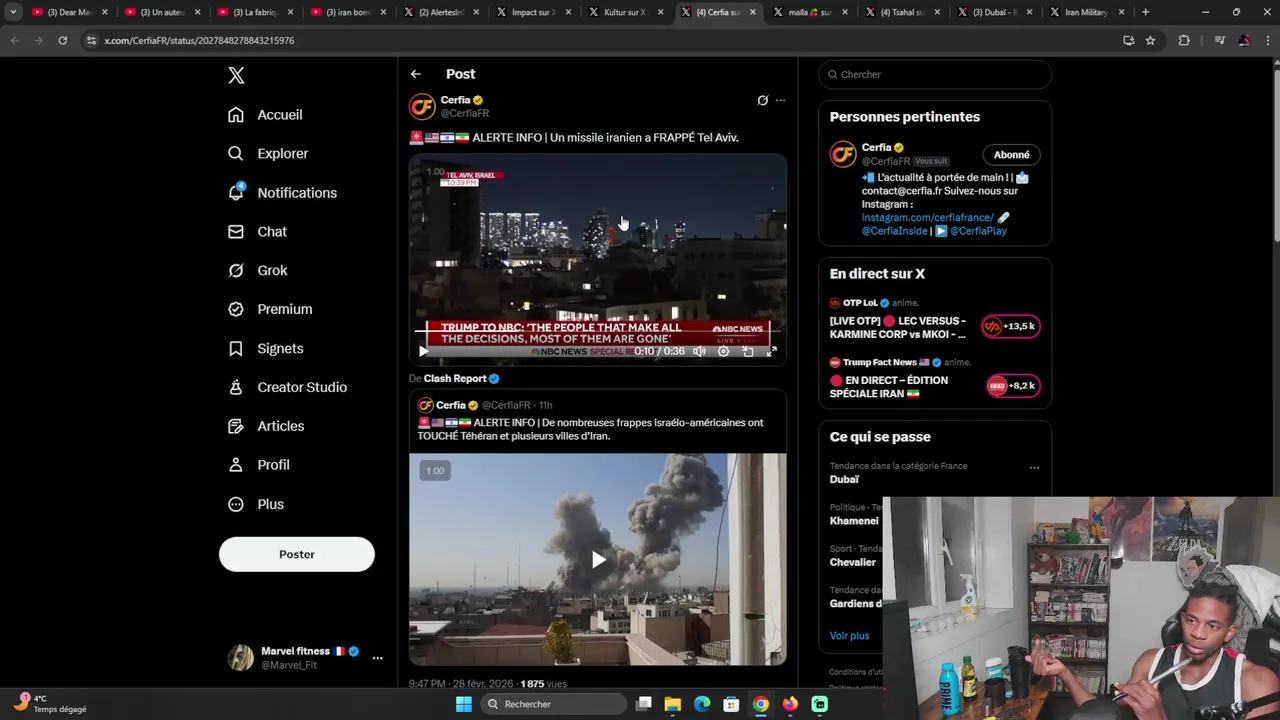Open Profil page

[x=259, y=466]
